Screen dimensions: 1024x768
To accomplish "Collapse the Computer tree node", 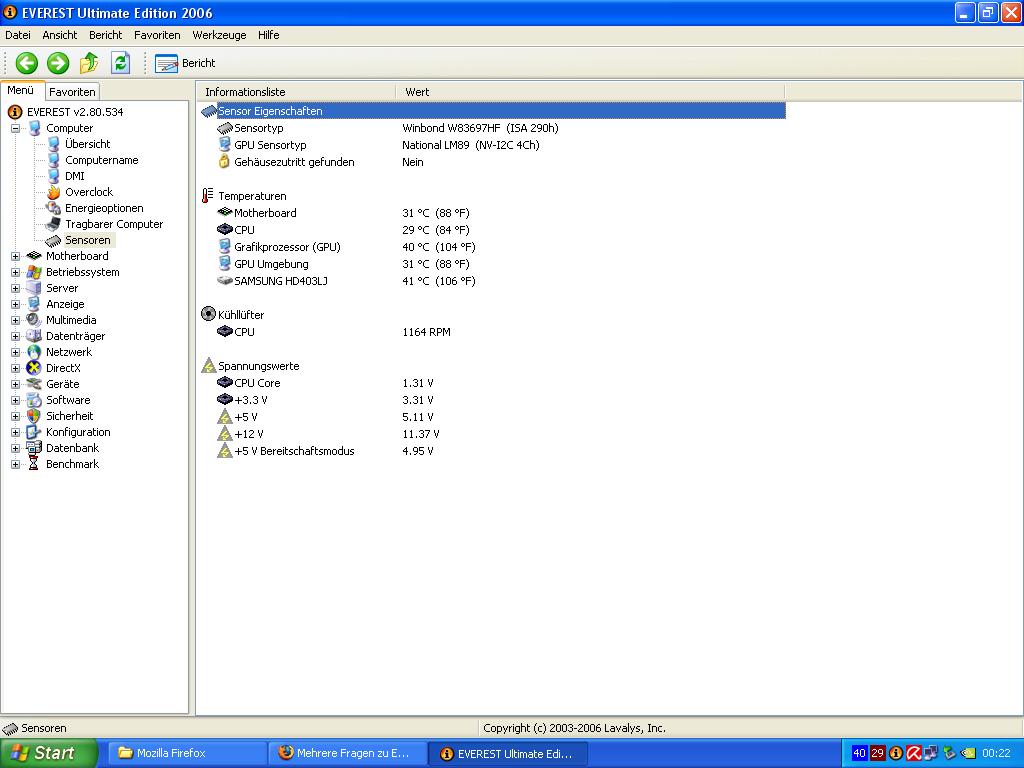I will click(x=16, y=129).
